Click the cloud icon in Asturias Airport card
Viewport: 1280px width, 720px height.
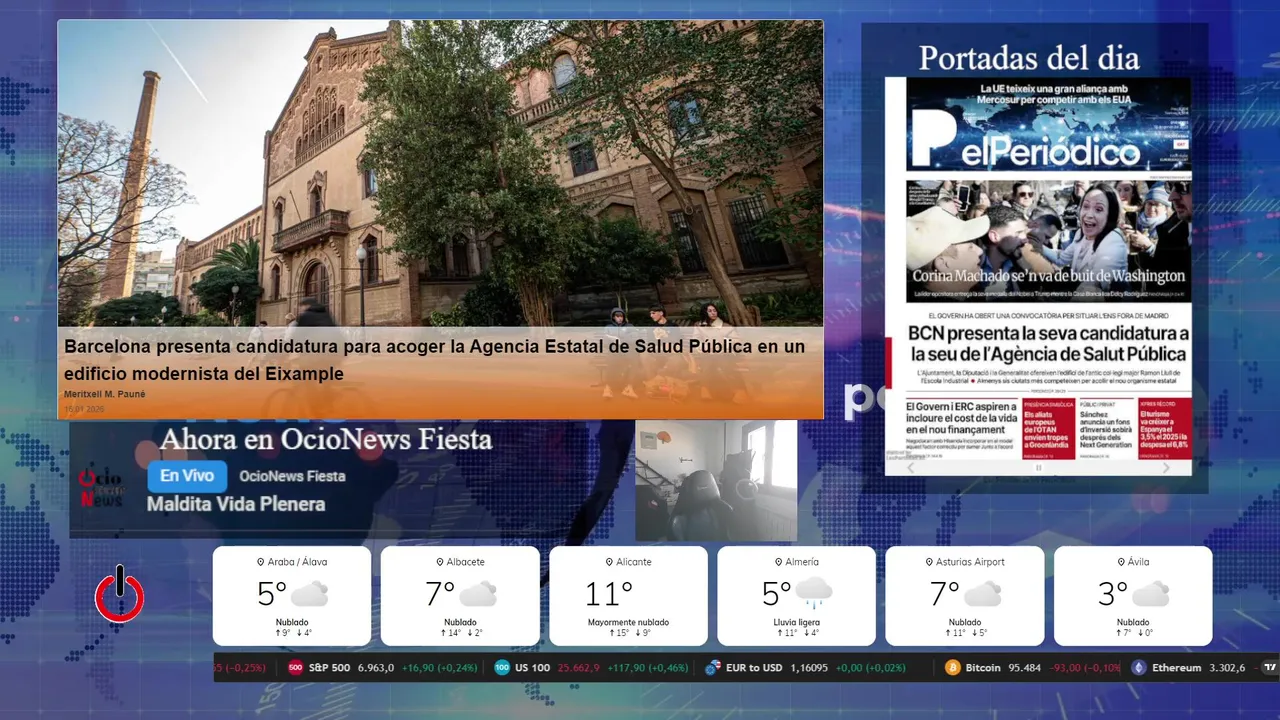coord(982,594)
